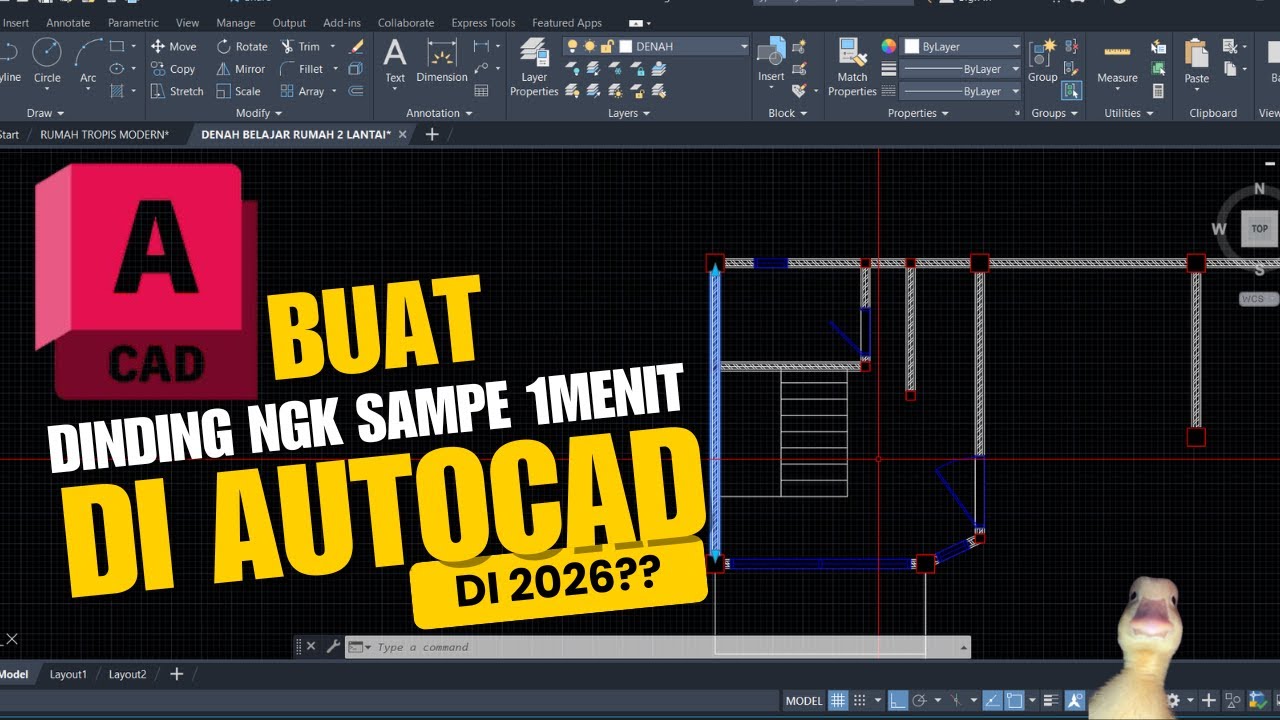Click the Array tool
1280x720 pixels.
[x=302, y=91]
